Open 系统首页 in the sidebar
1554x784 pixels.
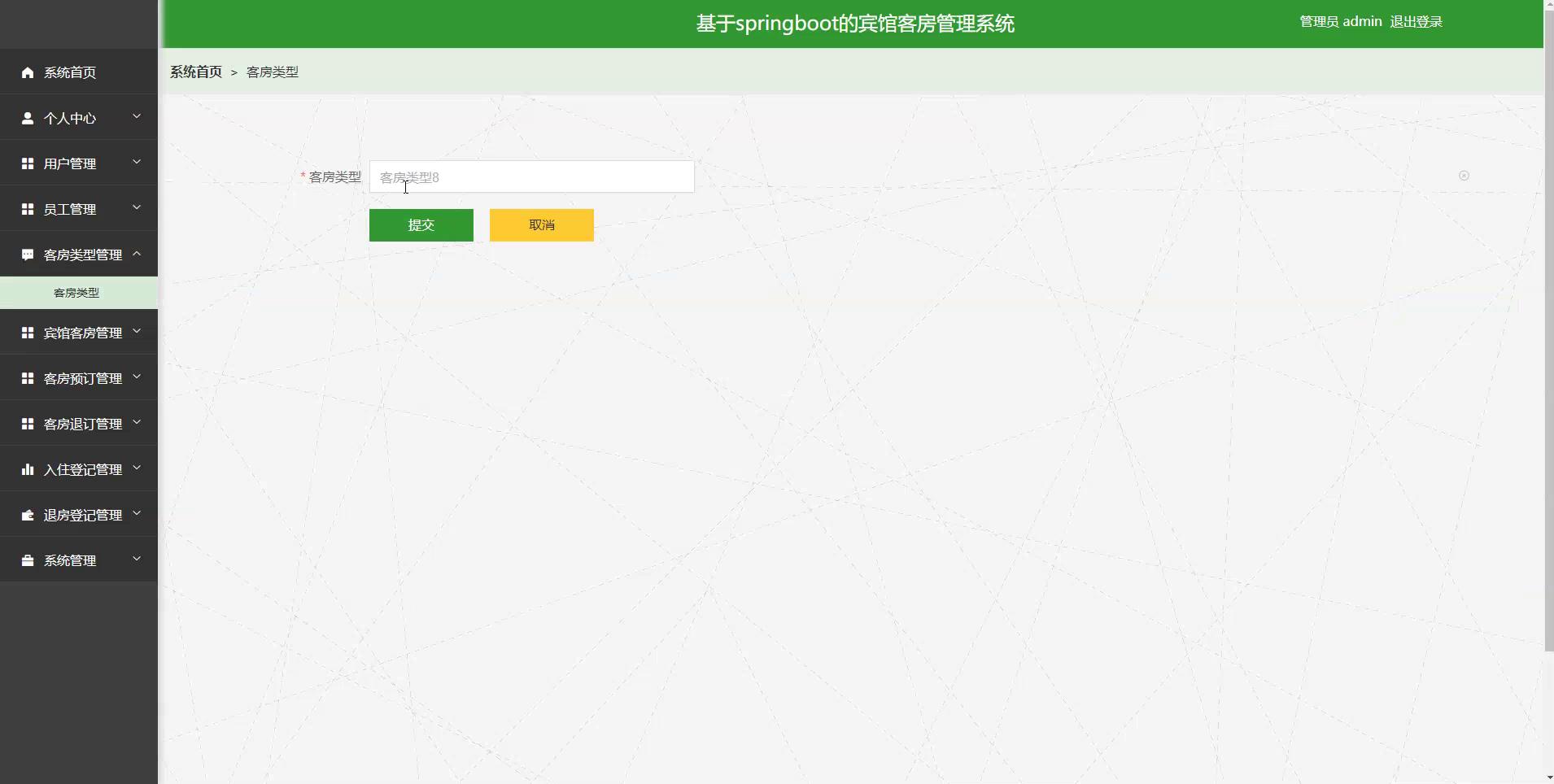tap(79, 72)
